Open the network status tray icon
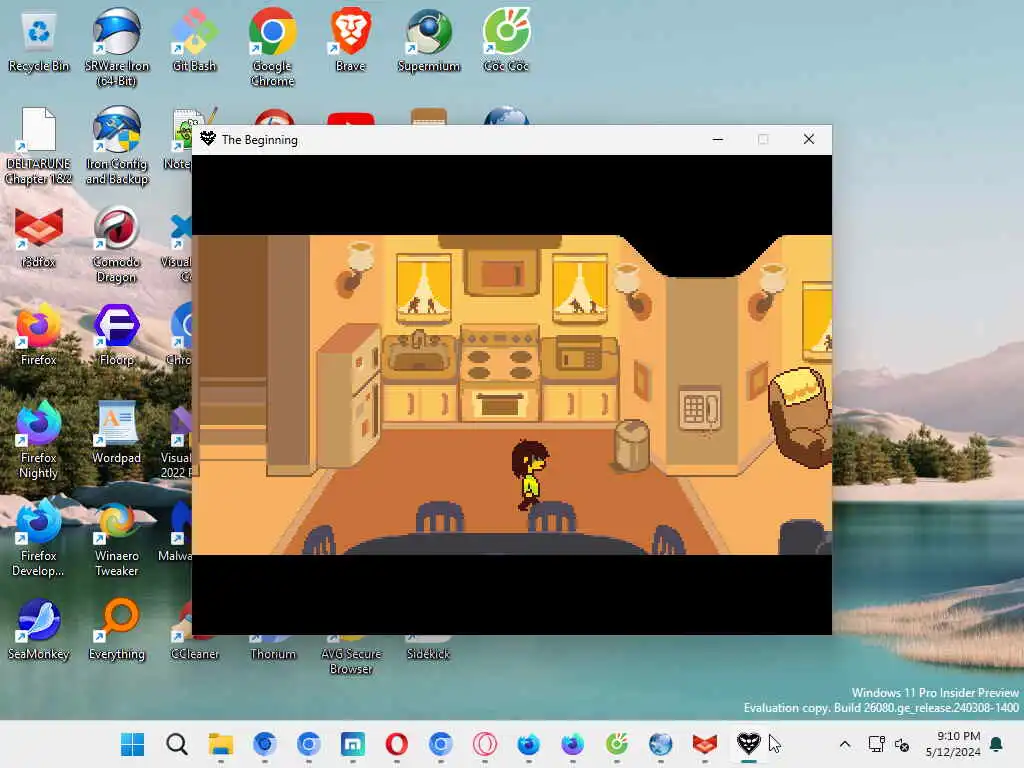The image size is (1024, 768). 876,744
